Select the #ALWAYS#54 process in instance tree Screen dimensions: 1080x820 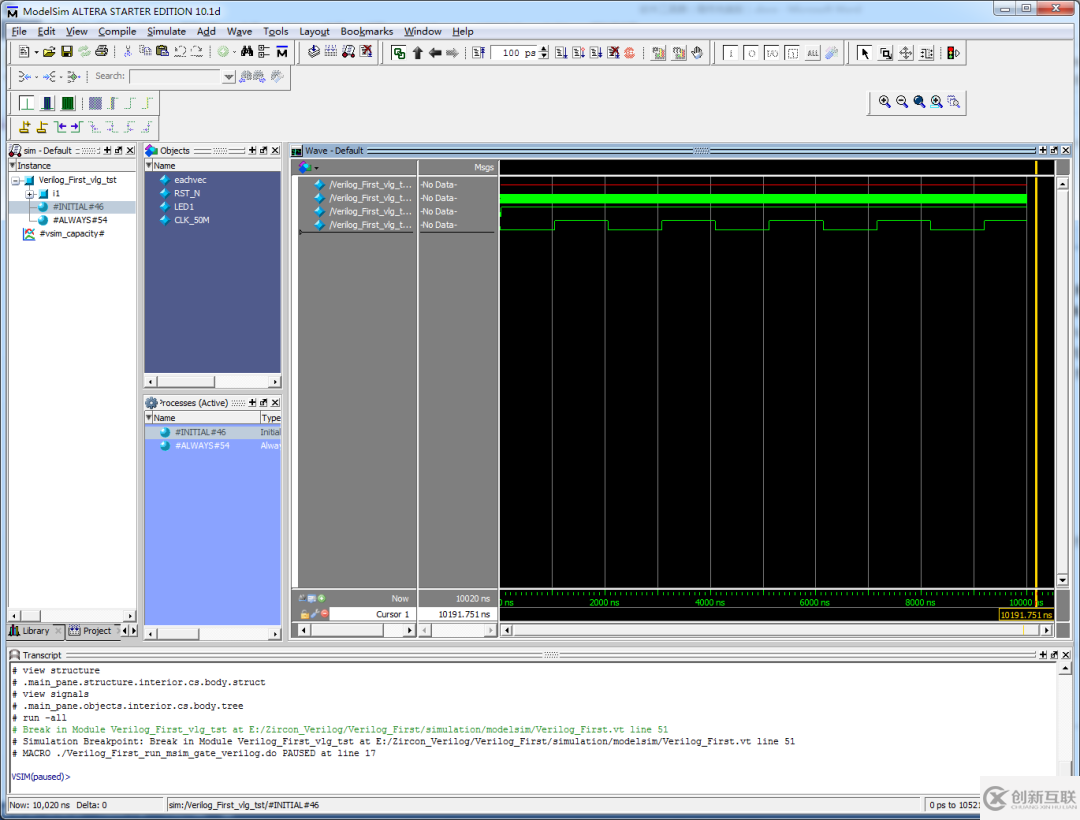click(80, 220)
